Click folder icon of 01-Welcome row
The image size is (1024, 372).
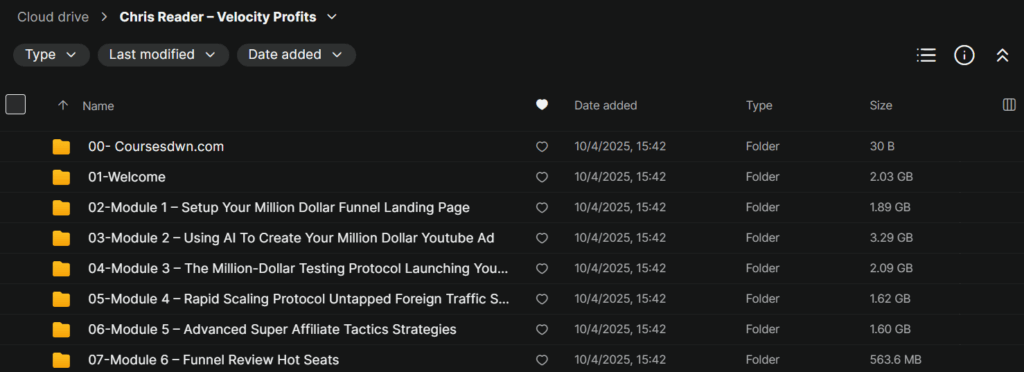coord(61,178)
